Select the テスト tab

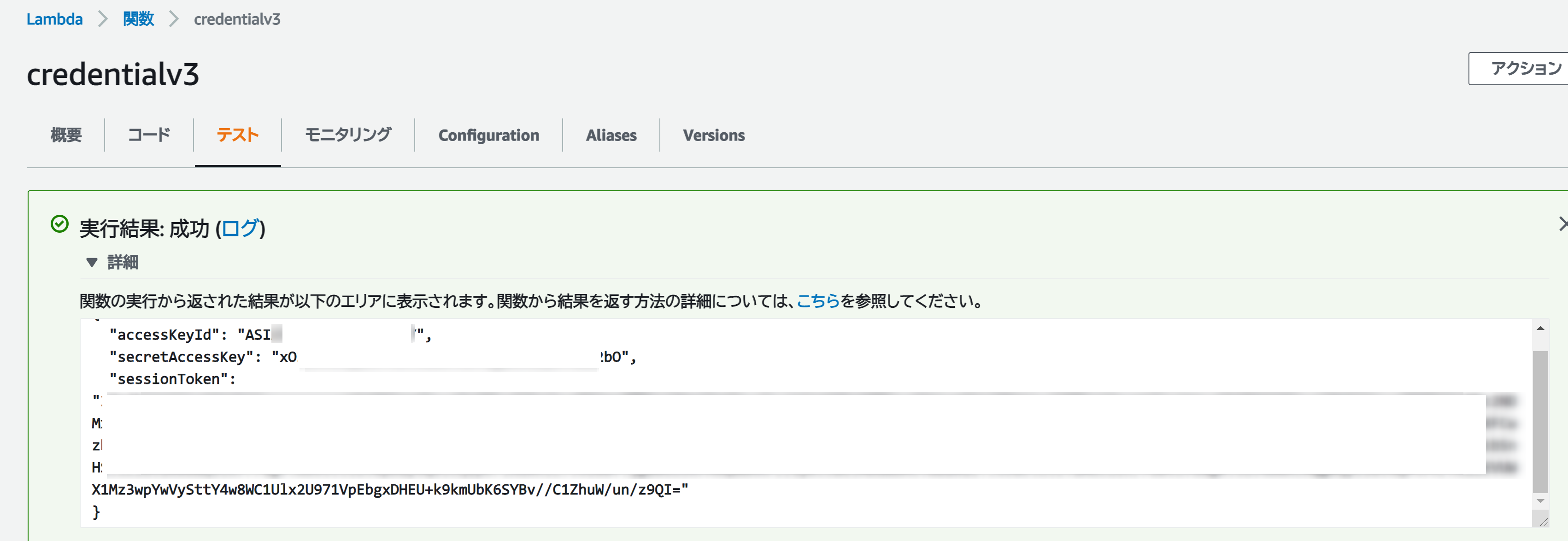237,135
